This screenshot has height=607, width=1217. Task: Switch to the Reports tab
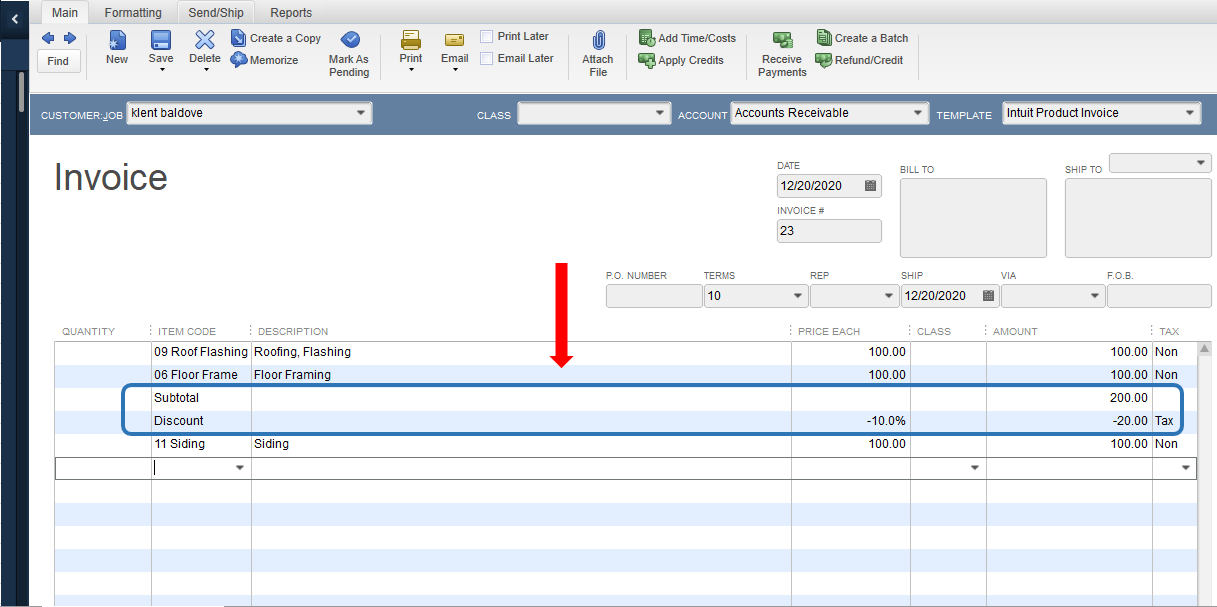(291, 12)
